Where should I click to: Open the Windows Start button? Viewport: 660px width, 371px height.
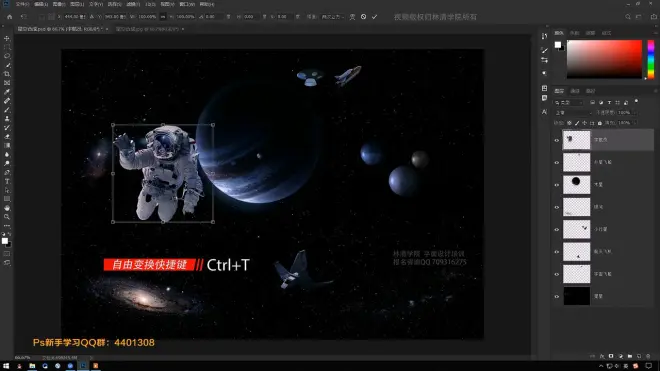click(6, 366)
